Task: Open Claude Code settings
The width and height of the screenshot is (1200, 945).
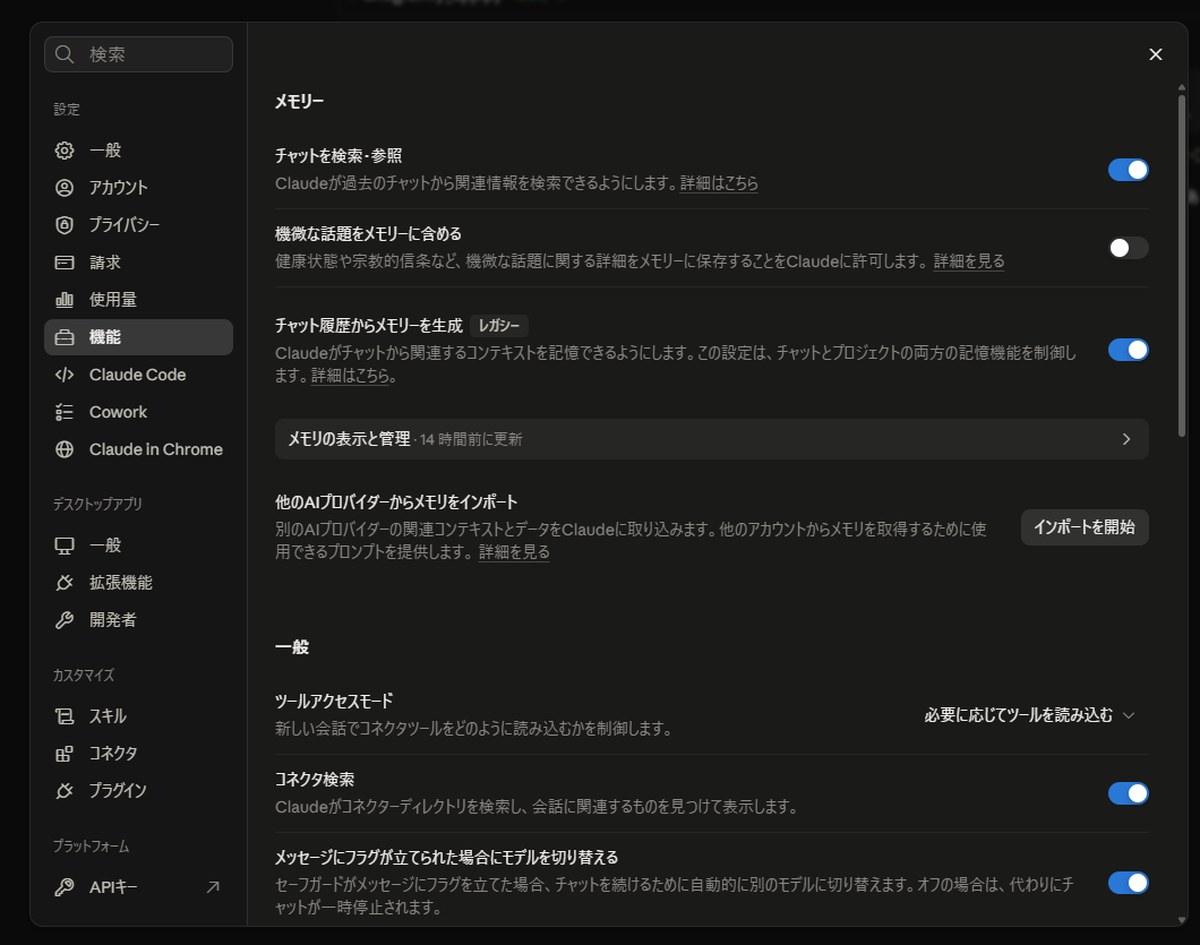Action: tap(139, 375)
